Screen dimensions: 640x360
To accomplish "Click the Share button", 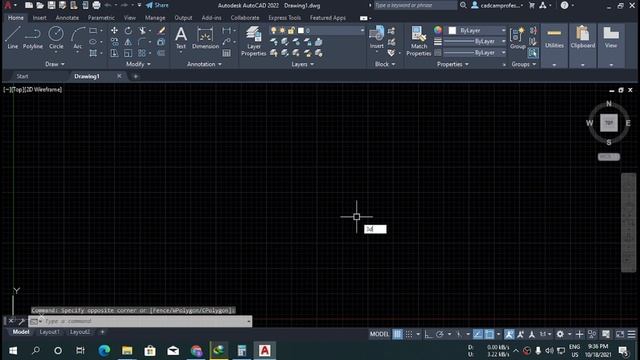I will [157, 5].
